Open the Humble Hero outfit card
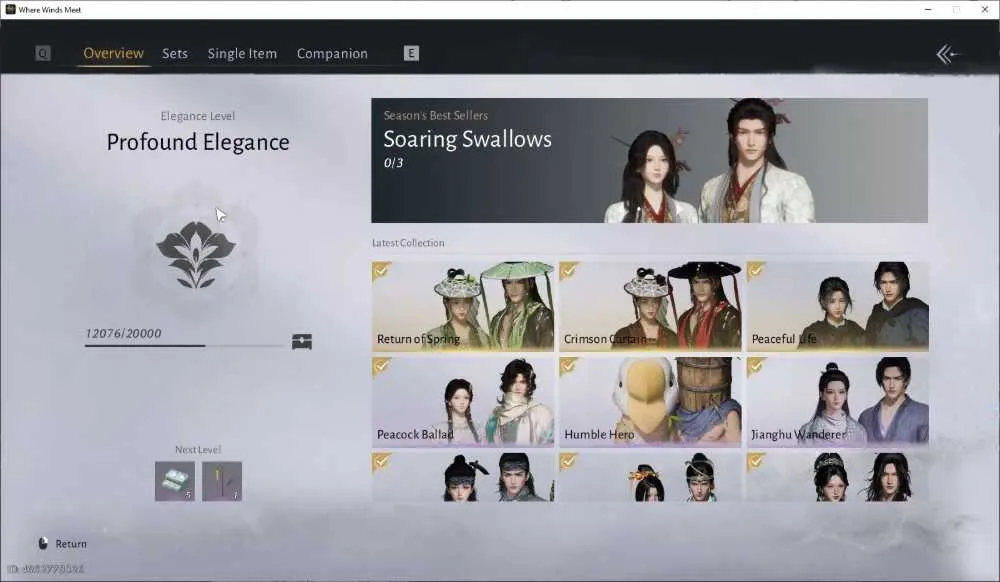Screen dimensions: 1000x582 (651, 402)
